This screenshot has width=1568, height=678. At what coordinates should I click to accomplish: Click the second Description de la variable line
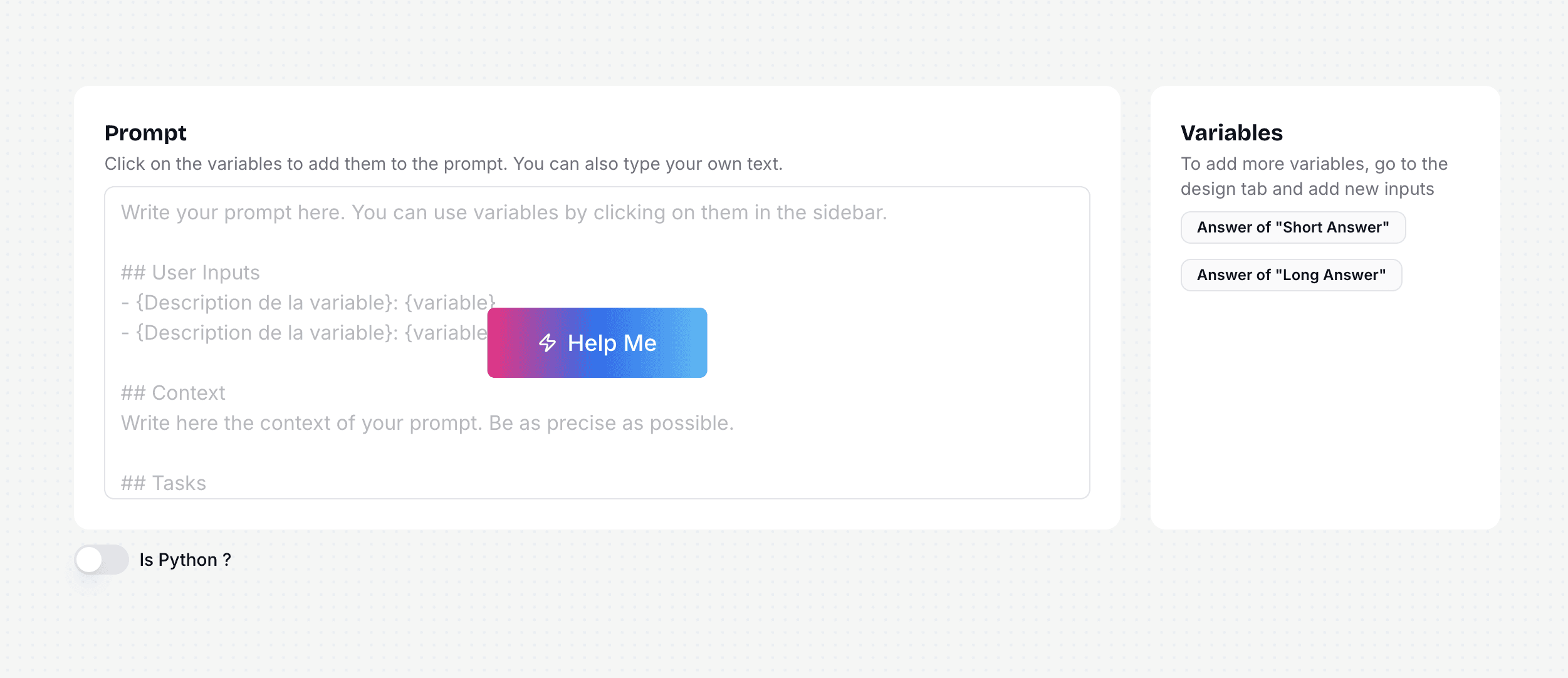[x=304, y=333]
